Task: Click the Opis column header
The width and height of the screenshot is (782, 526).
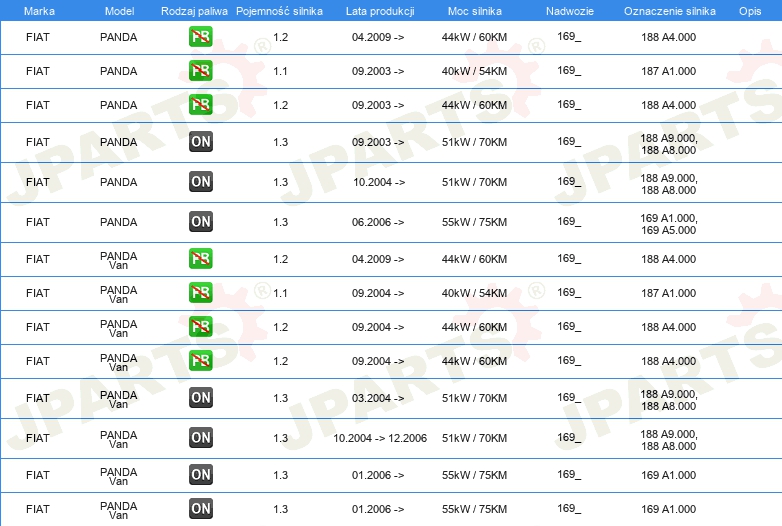Action: 750,11
